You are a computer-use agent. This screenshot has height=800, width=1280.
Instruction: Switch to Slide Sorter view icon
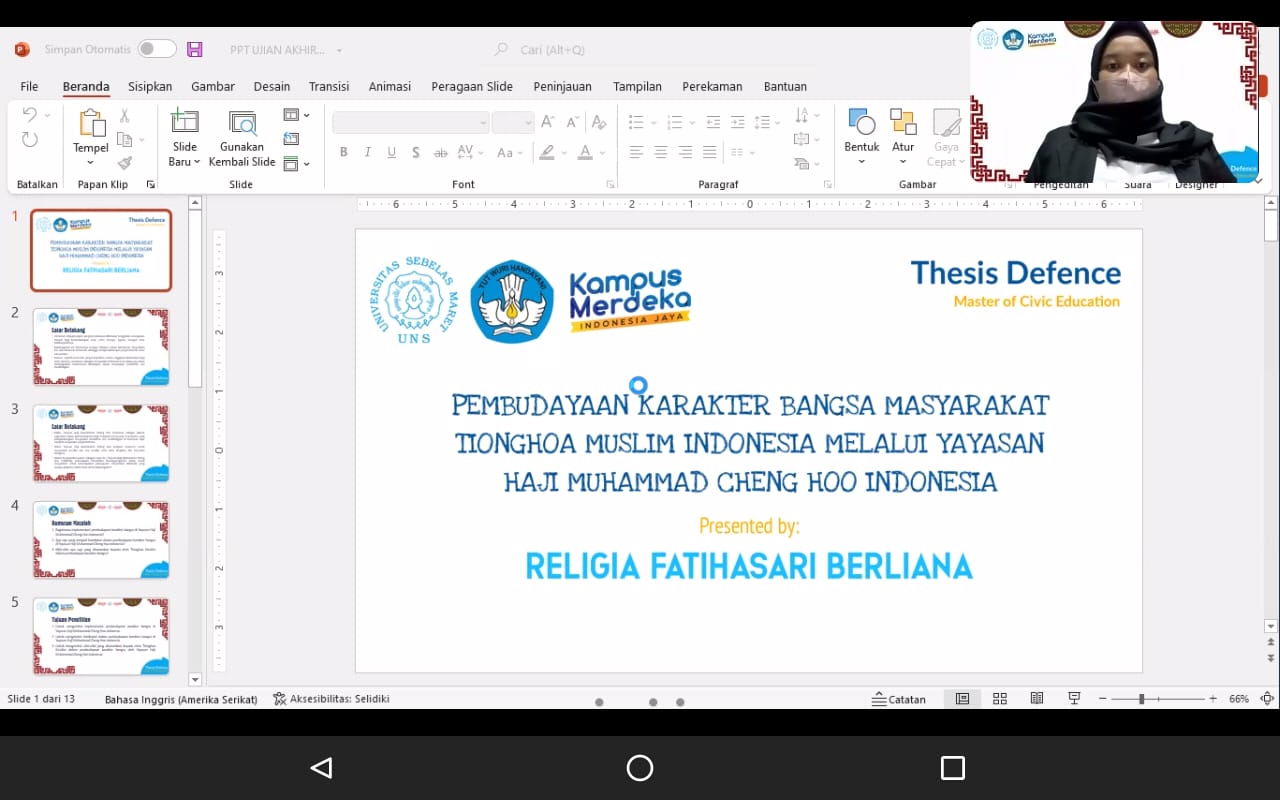[x=1000, y=699]
